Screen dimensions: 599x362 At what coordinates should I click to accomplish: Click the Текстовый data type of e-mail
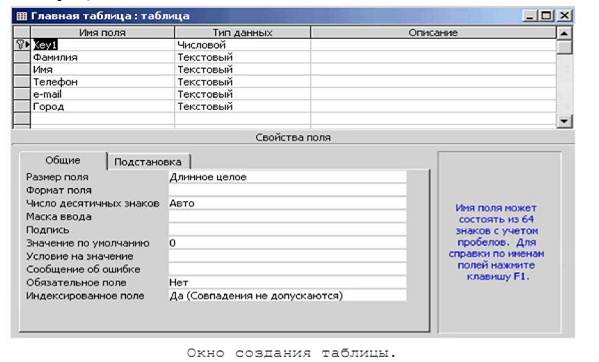(x=243, y=94)
